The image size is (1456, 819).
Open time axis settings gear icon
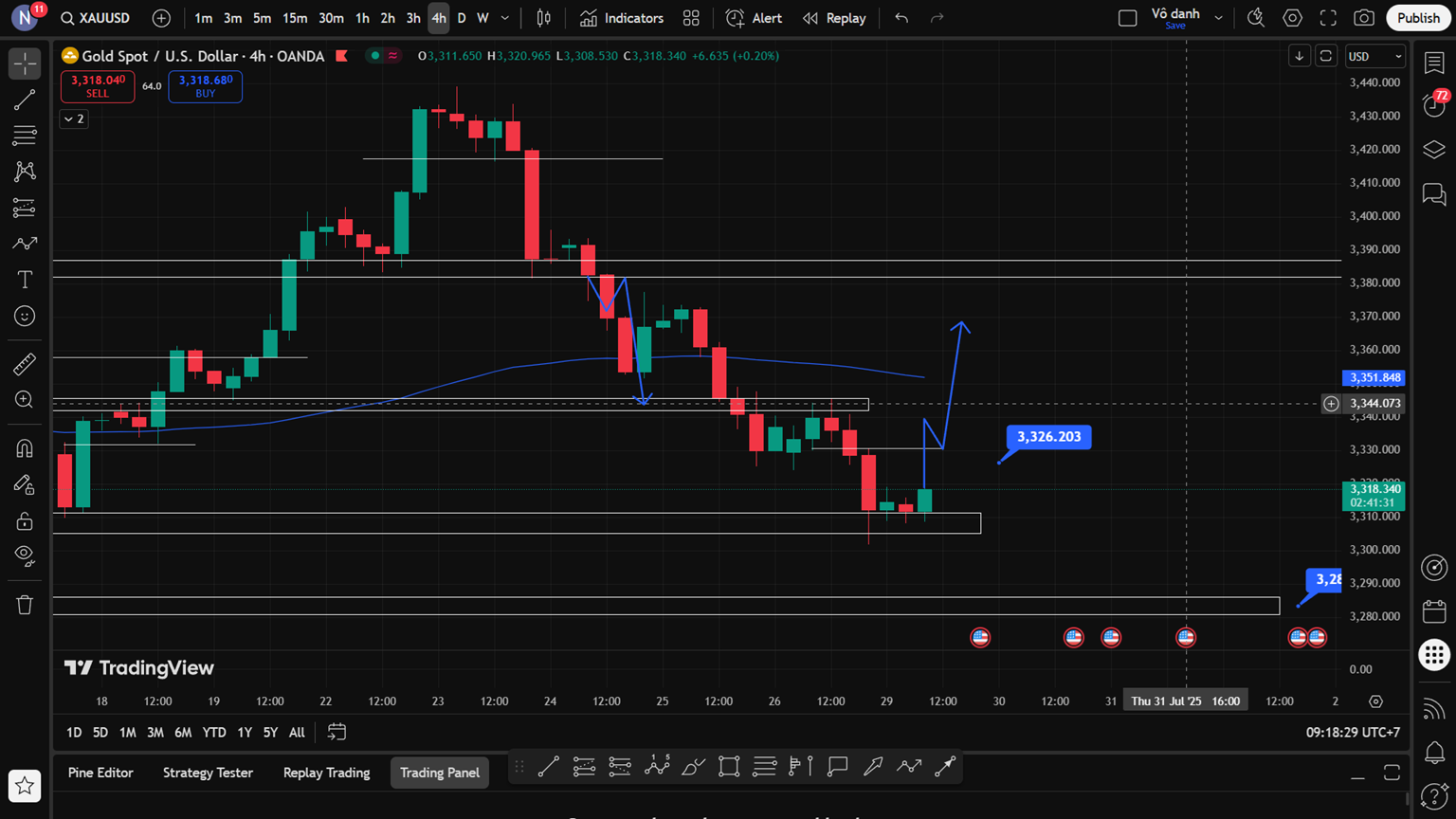pos(1375,701)
